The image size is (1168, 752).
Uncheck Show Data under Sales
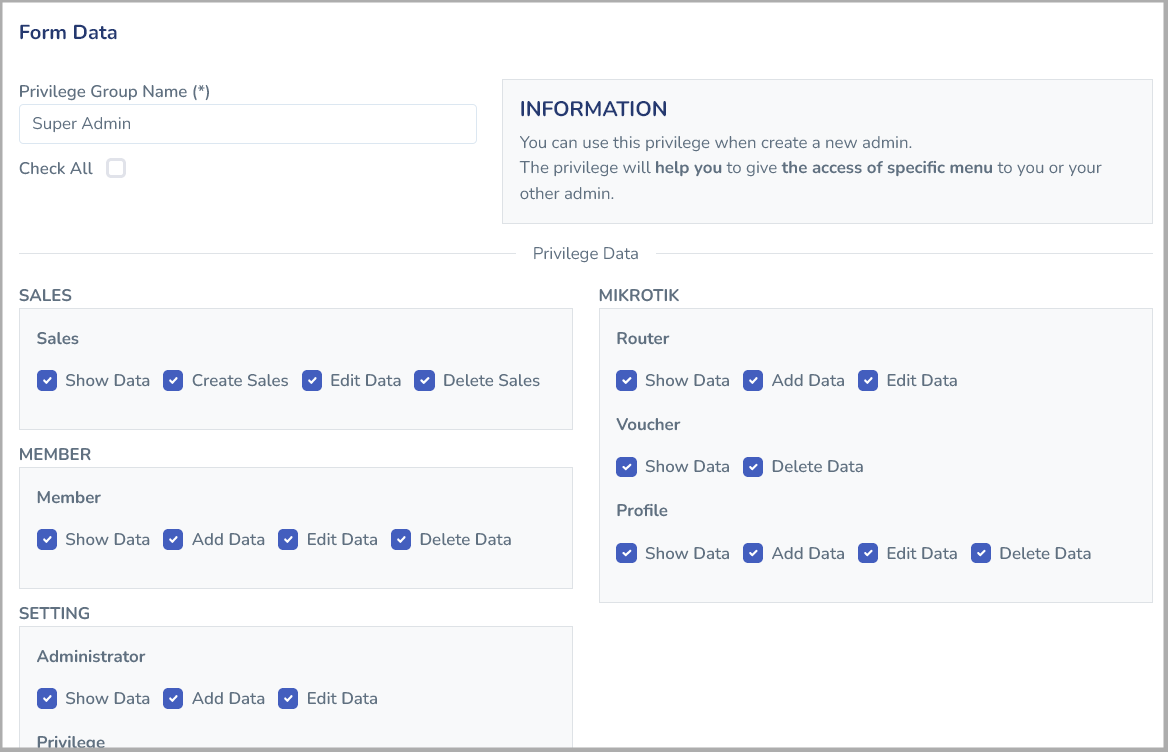47,381
